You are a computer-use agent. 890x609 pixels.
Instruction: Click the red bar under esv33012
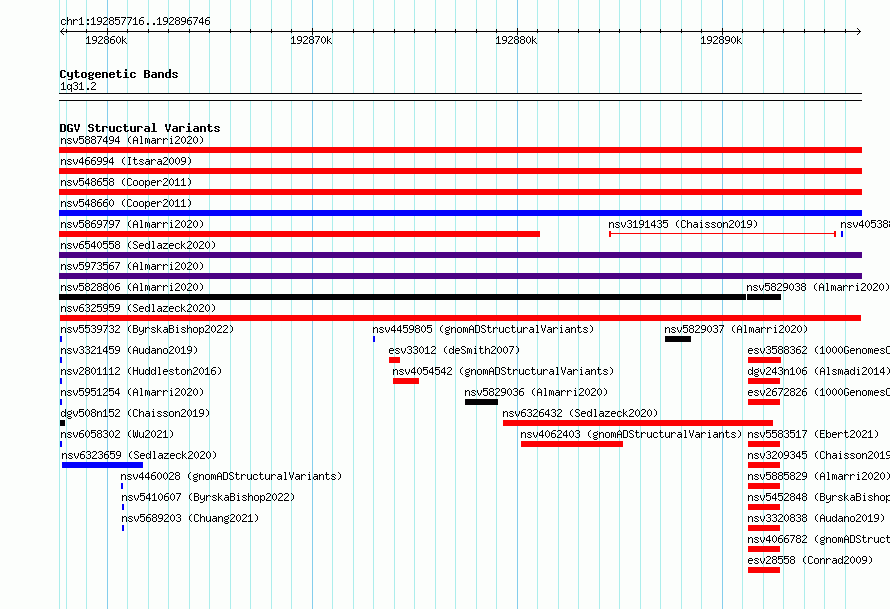(394, 360)
